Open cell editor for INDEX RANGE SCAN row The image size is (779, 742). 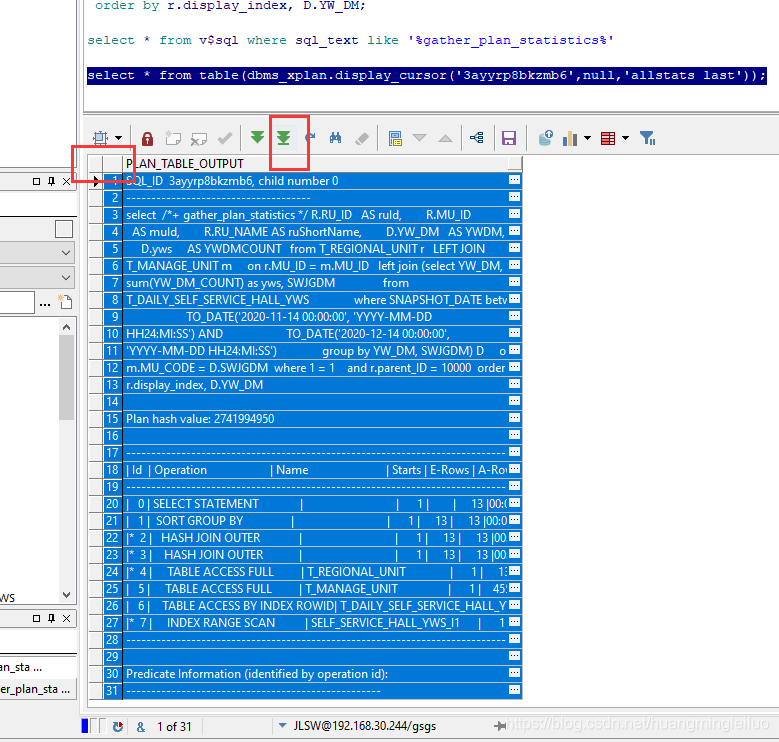point(514,621)
